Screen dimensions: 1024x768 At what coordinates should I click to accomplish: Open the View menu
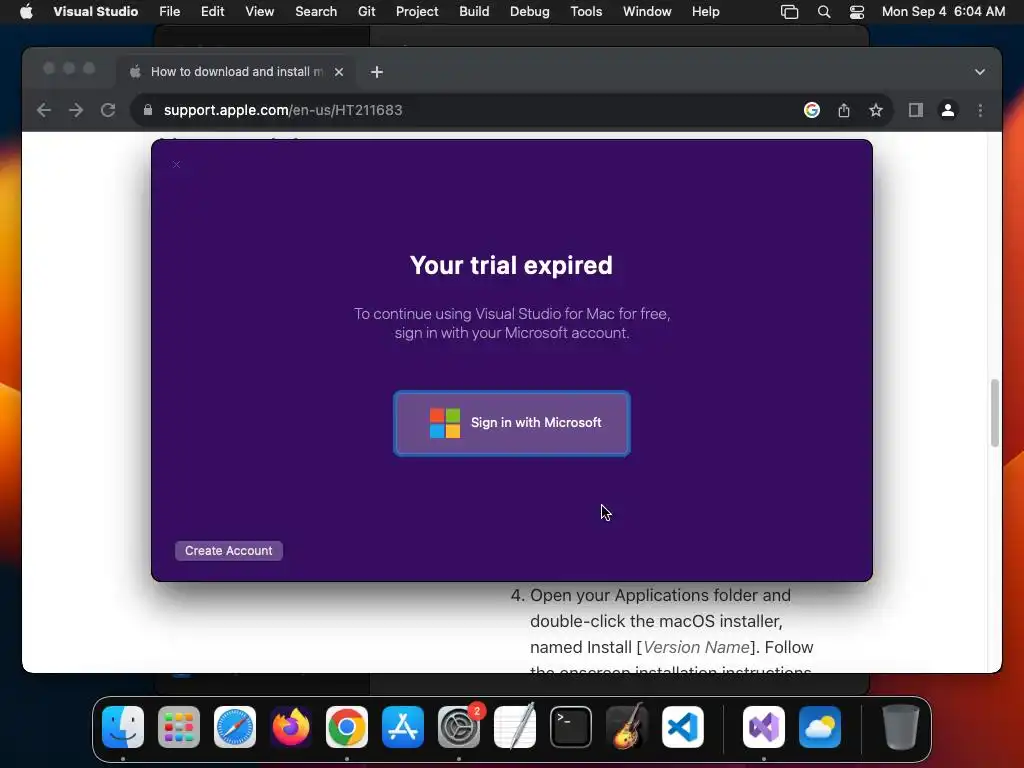point(259,11)
